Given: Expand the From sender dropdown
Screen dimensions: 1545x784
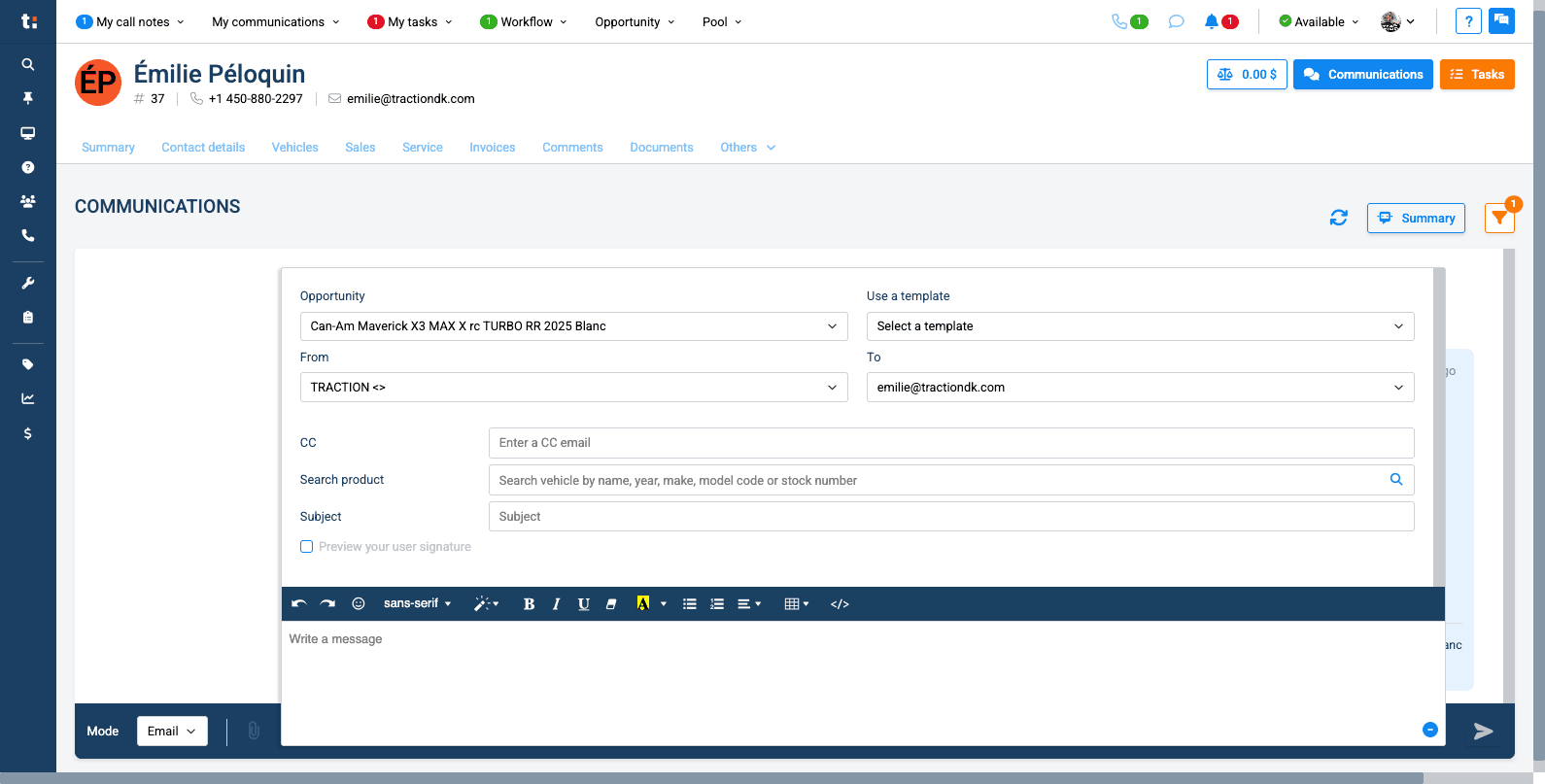Looking at the screenshot, I should tap(573, 388).
